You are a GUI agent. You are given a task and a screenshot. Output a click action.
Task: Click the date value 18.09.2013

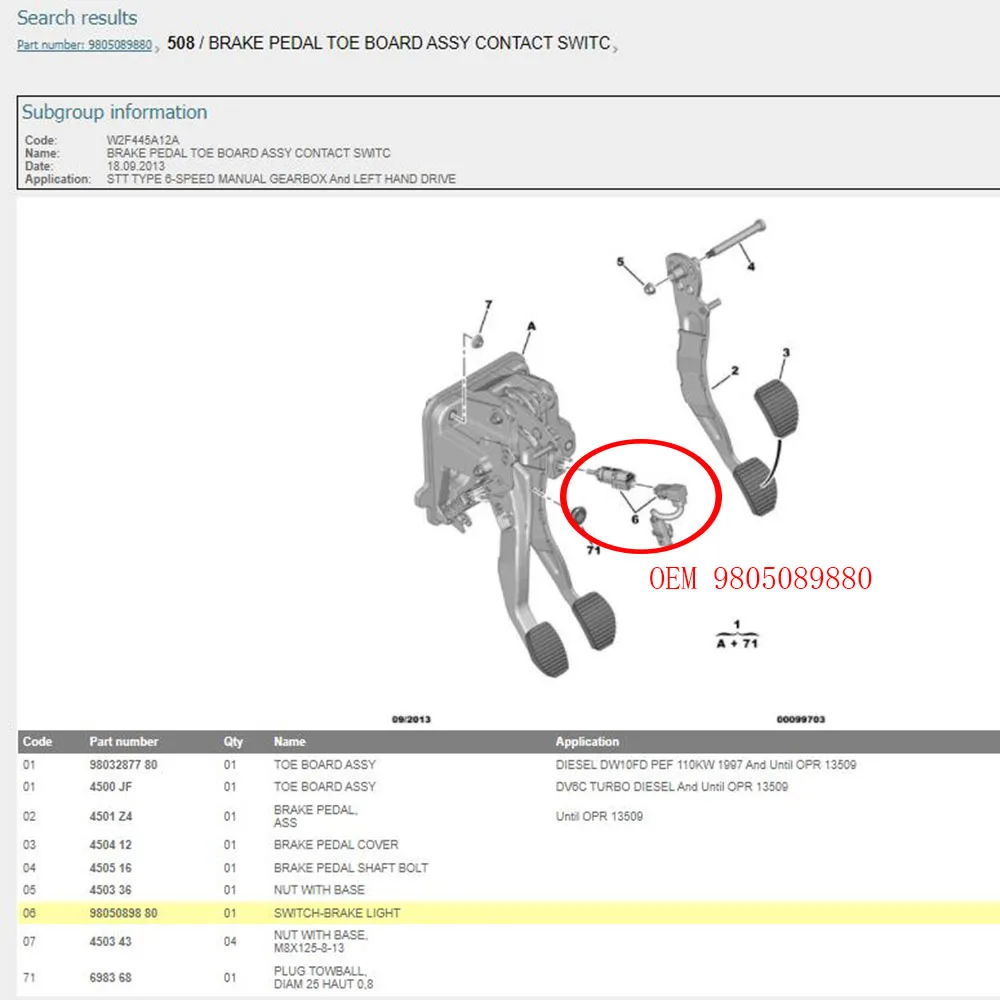pos(135,166)
